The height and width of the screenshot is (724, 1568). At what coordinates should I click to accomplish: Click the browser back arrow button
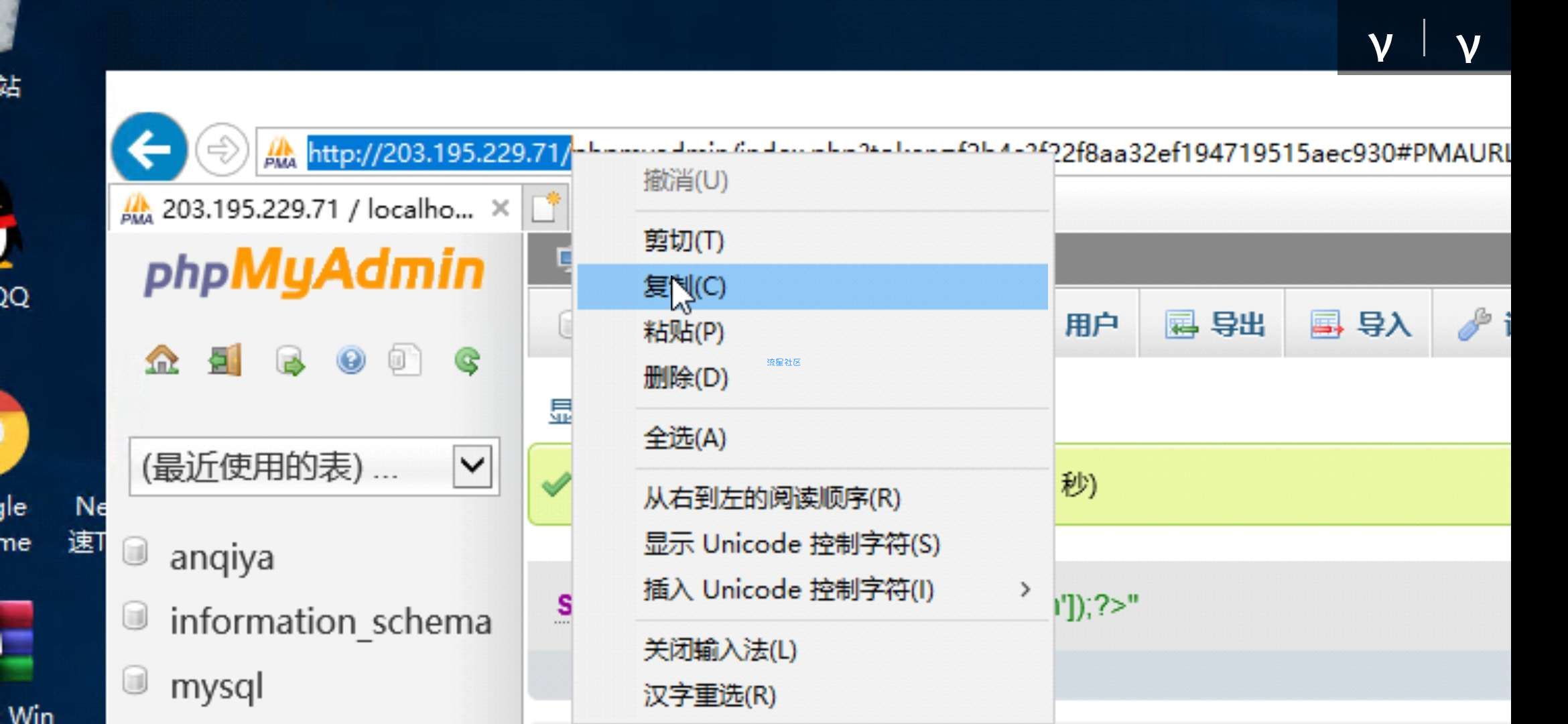pos(149,149)
